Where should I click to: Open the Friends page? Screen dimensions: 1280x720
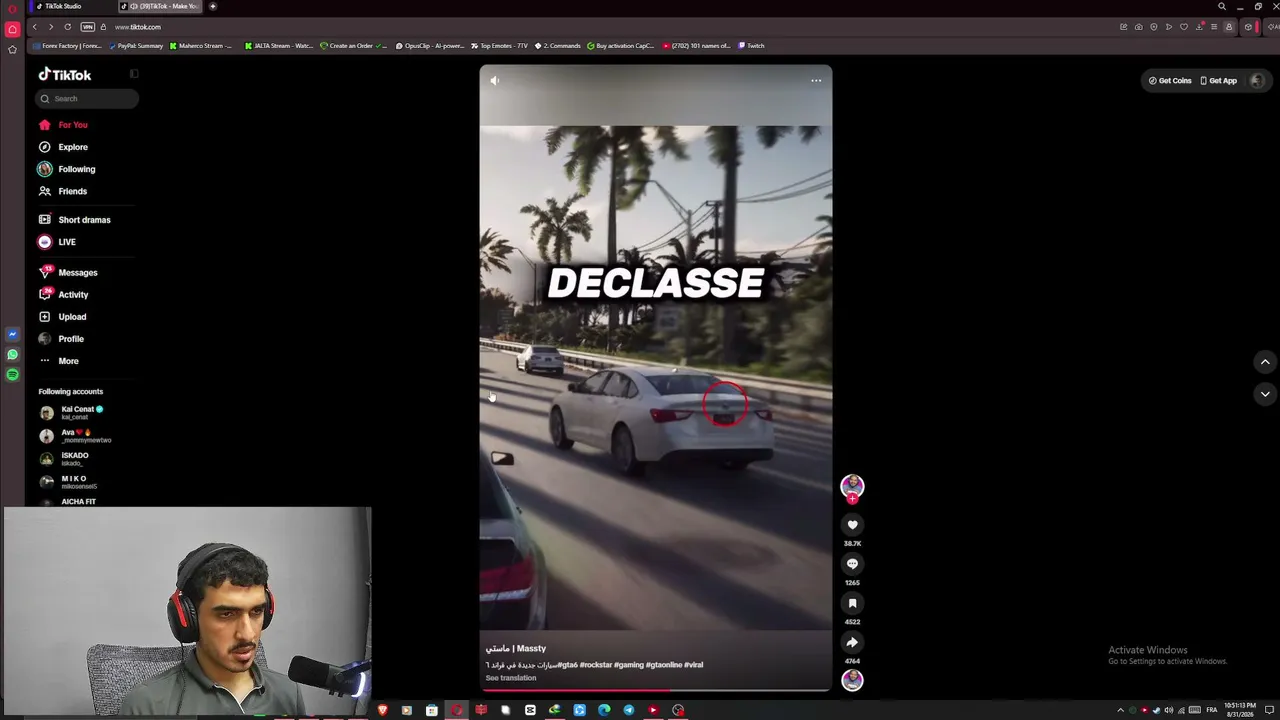(63, 191)
